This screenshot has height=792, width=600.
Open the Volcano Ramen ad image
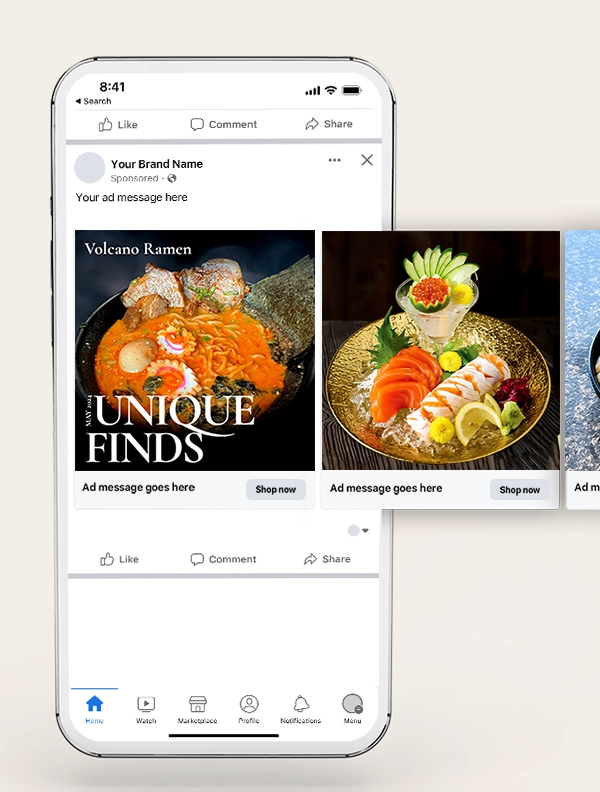click(195, 351)
